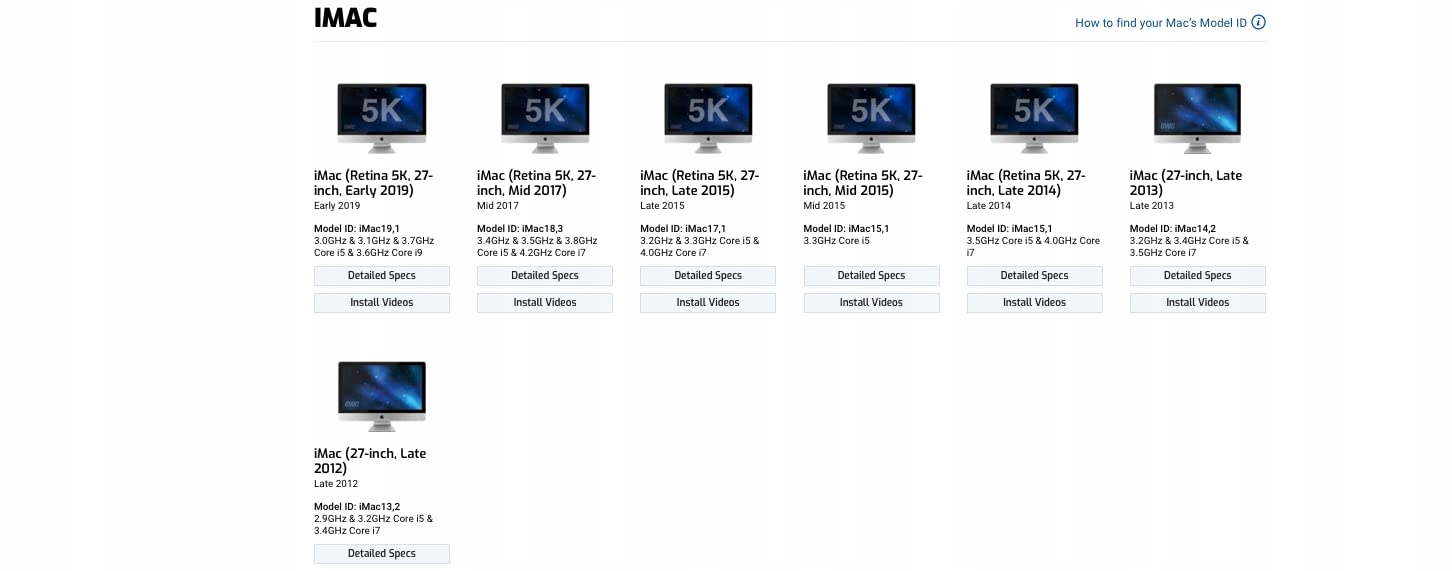Open Install Videos for iMac Early 2019
The width and height of the screenshot is (1452, 571).
[x=382, y=303]
